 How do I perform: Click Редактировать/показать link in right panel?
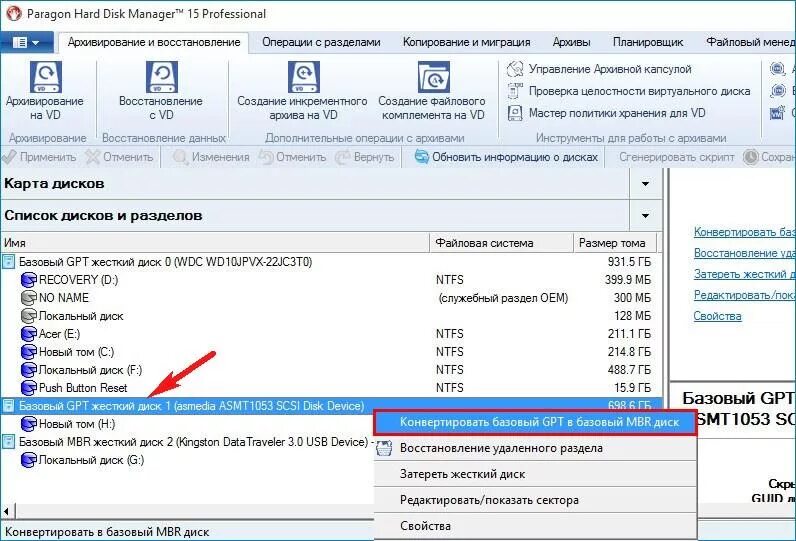[744, 295]
